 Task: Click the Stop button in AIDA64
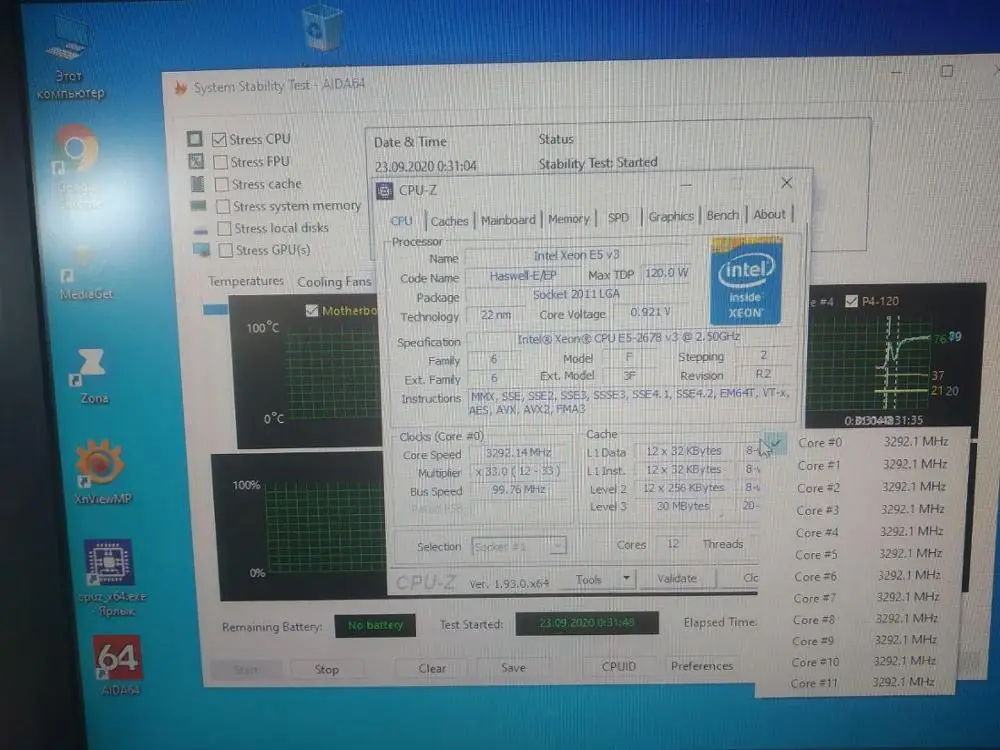tap(327, 669)
